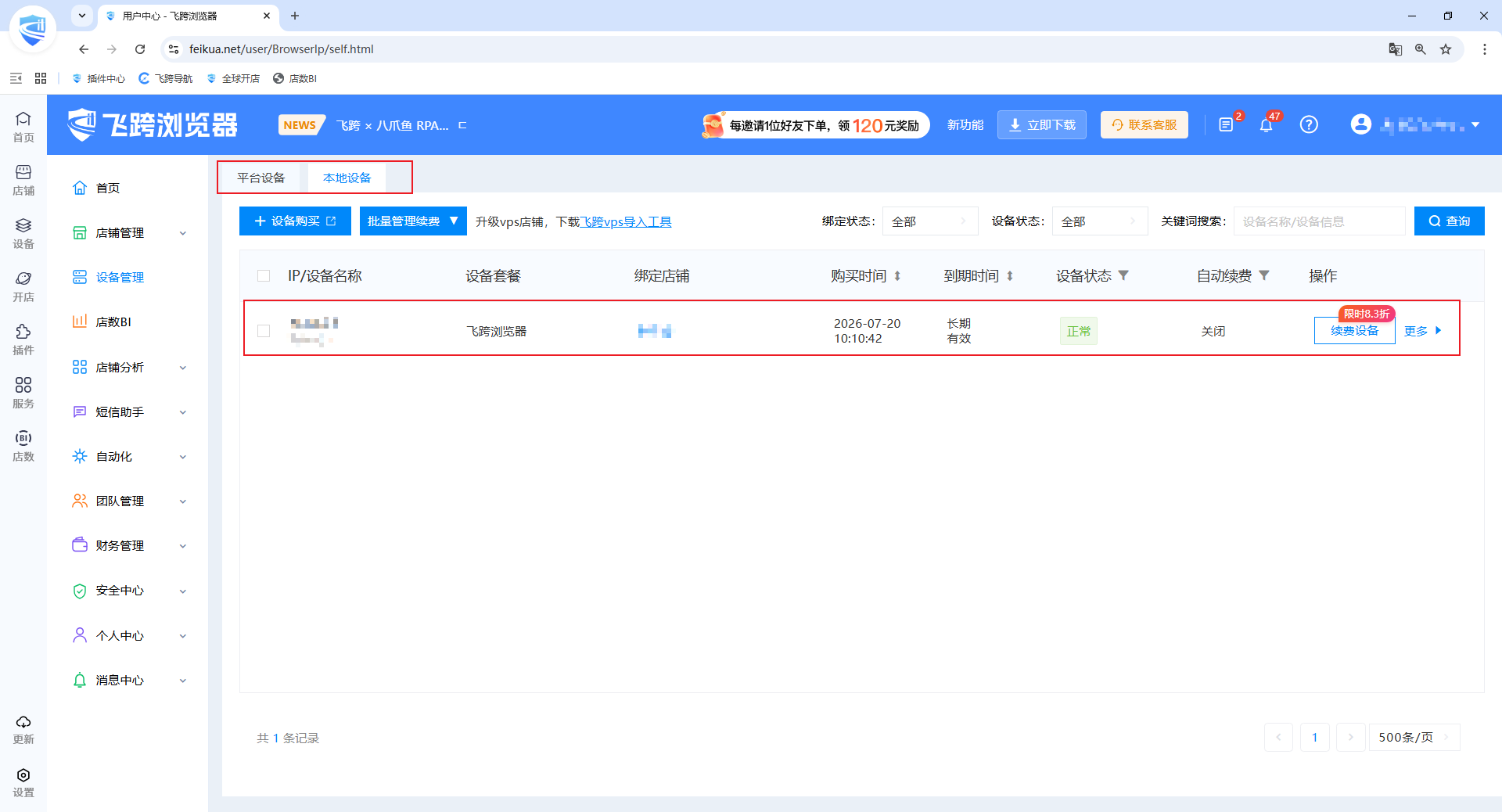Switch to the 本地设备 tab

click(x=347, y=178)
